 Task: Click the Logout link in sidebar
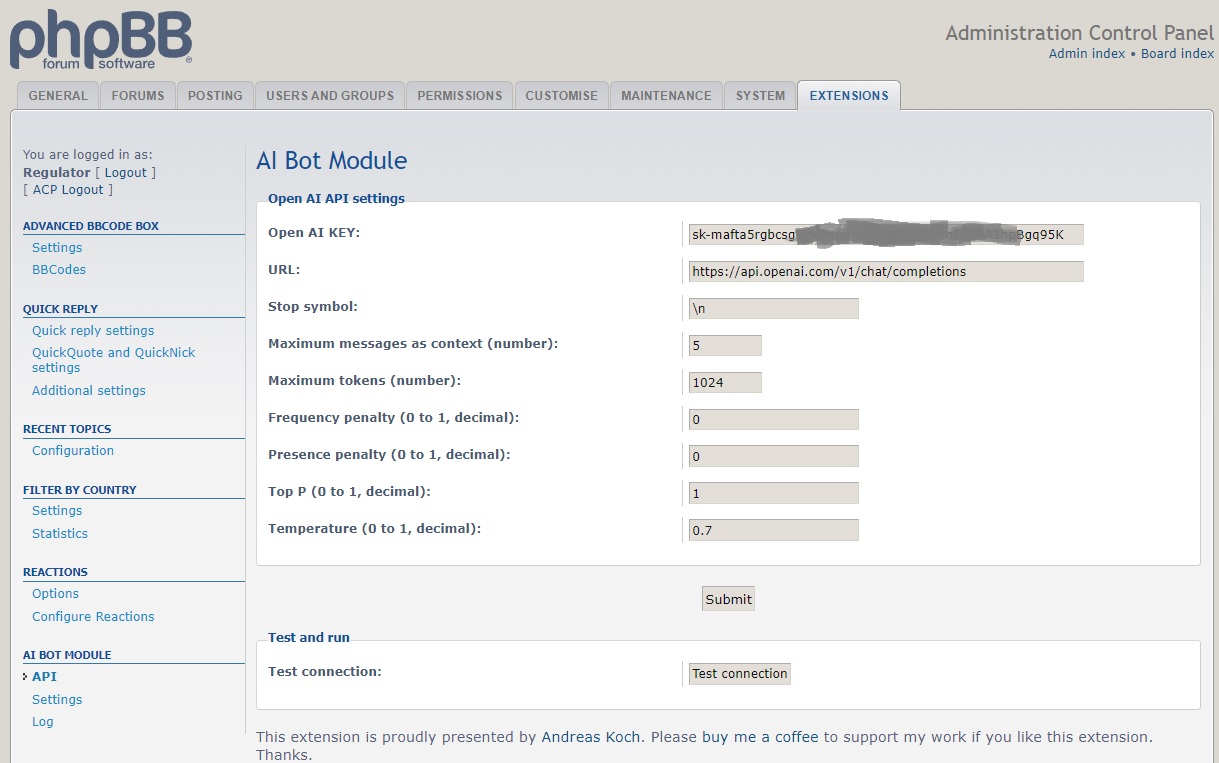coord(126,173)
